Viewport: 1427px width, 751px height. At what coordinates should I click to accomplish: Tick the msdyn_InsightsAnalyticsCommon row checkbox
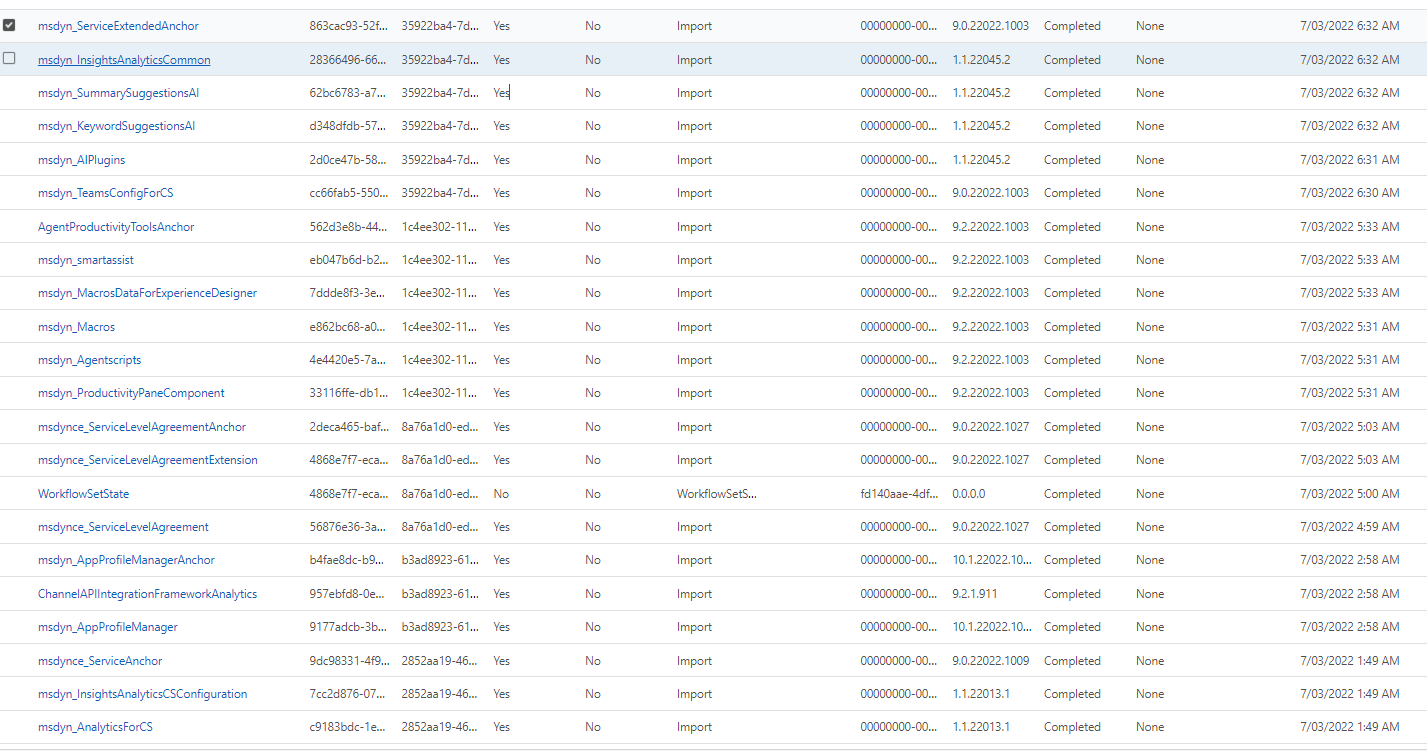coord(9,59)
